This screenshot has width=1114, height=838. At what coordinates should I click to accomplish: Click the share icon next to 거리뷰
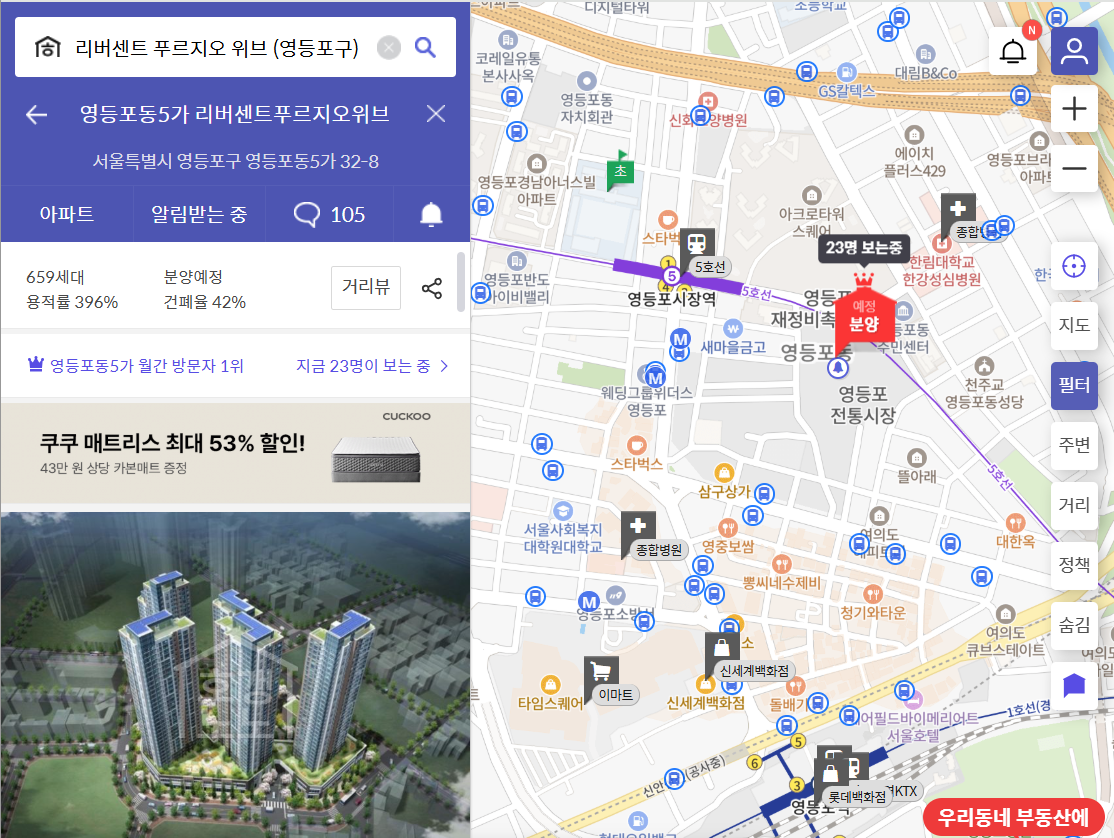click(x=433, y=287)
